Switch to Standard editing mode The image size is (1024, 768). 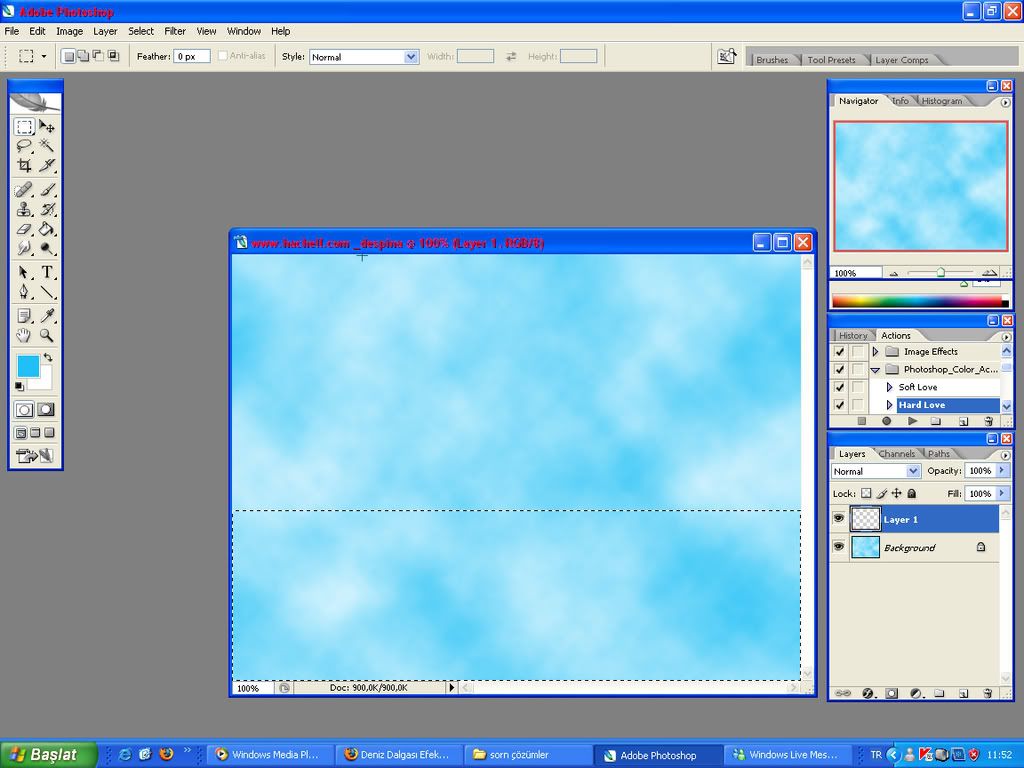click(x=24, y=410)
